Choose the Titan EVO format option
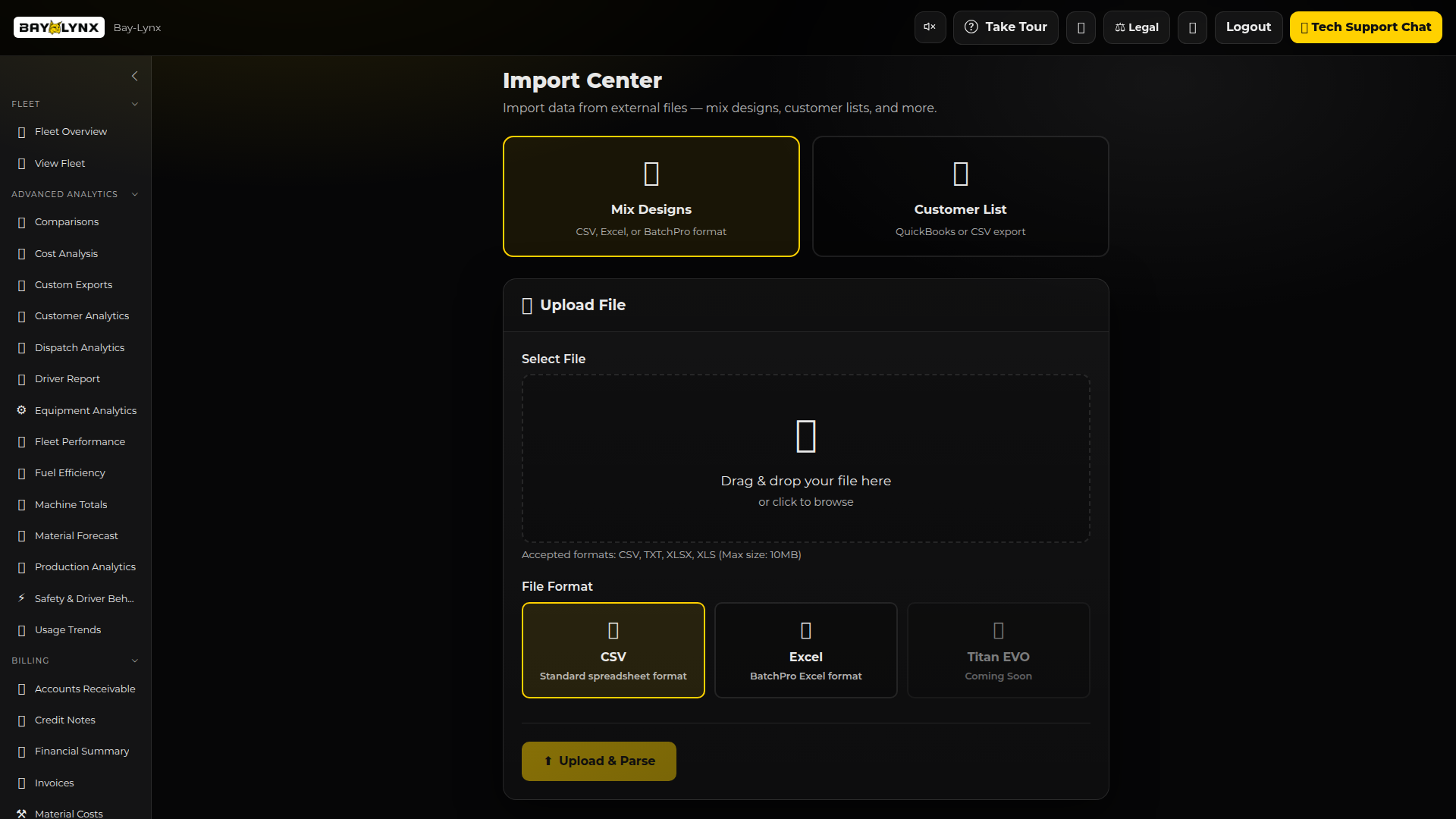This screenshot has width=1456, height=819. [998, 650]
